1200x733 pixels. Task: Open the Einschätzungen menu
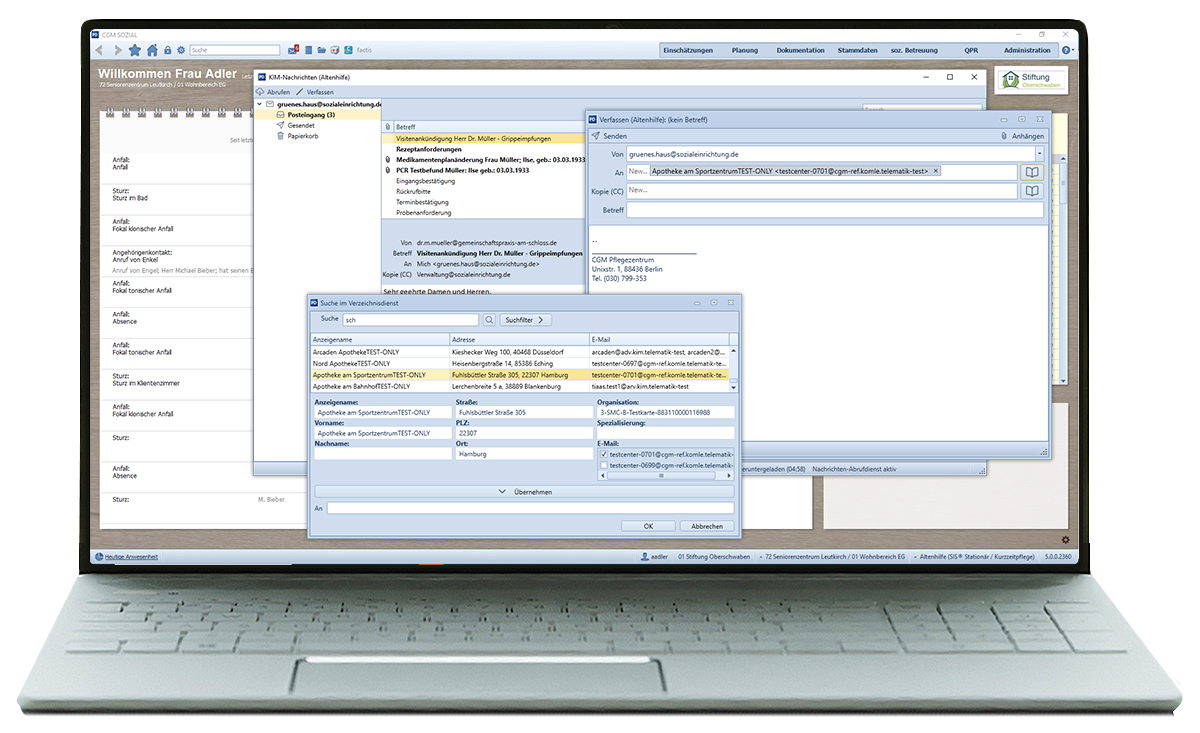pos(688,50)
